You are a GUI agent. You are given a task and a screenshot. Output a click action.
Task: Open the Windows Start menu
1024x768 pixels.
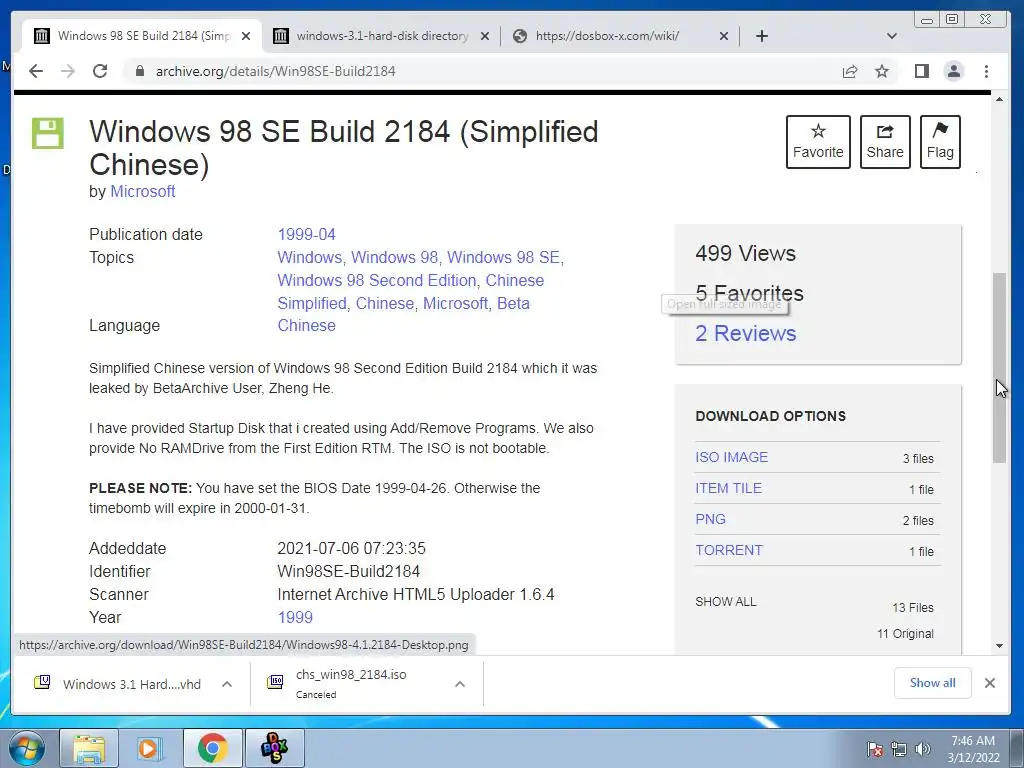coord(27,748)
